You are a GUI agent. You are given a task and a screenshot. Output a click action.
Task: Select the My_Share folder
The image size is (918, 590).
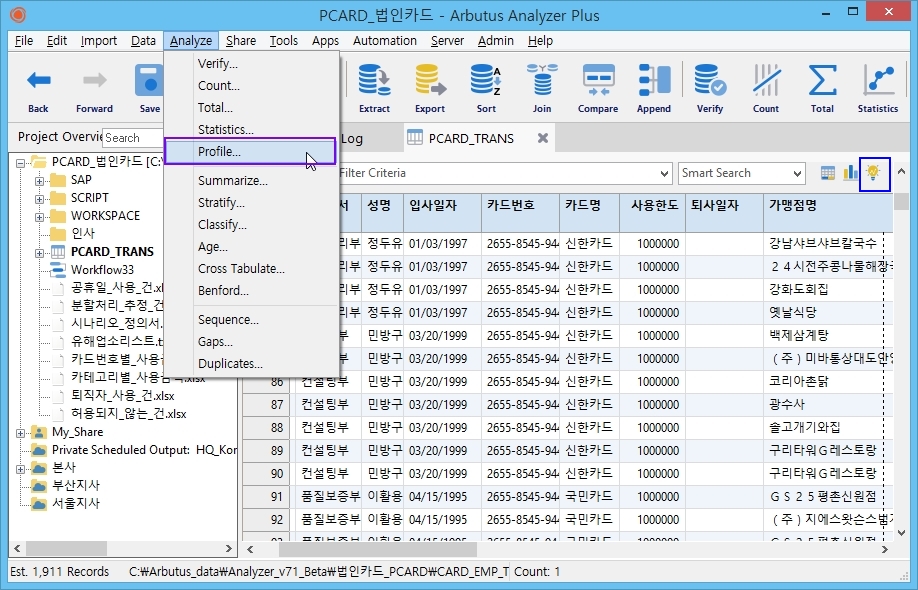77,432
